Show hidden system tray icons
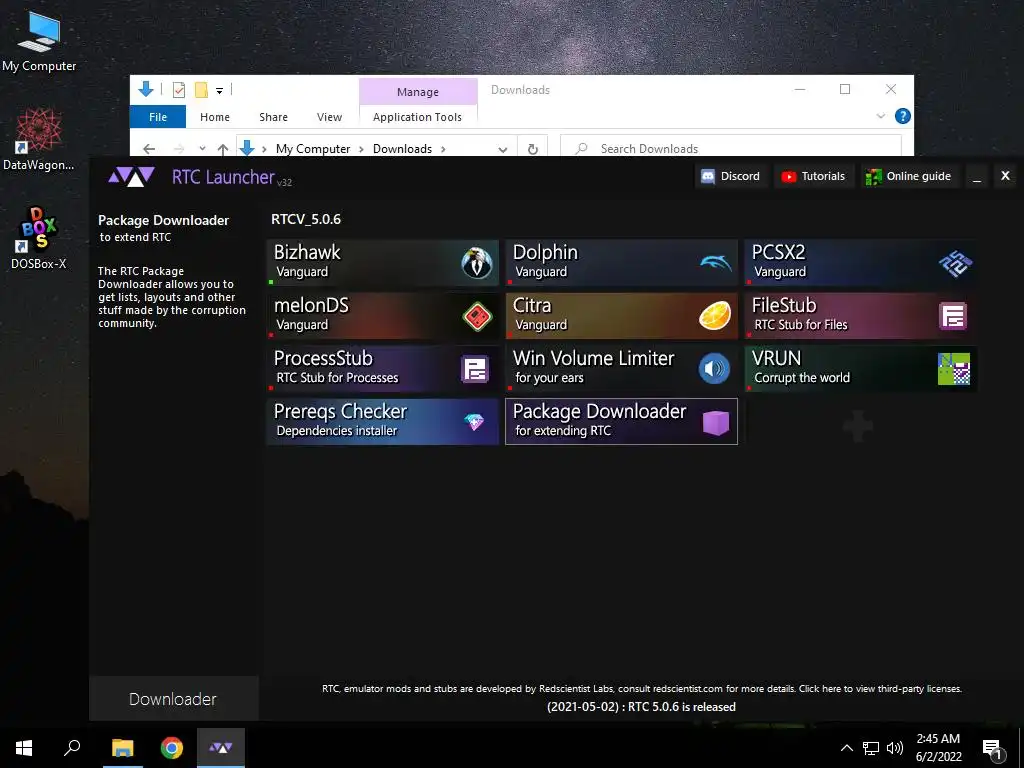This screenshot has width=1024, height=768. [x=846, y=748]
